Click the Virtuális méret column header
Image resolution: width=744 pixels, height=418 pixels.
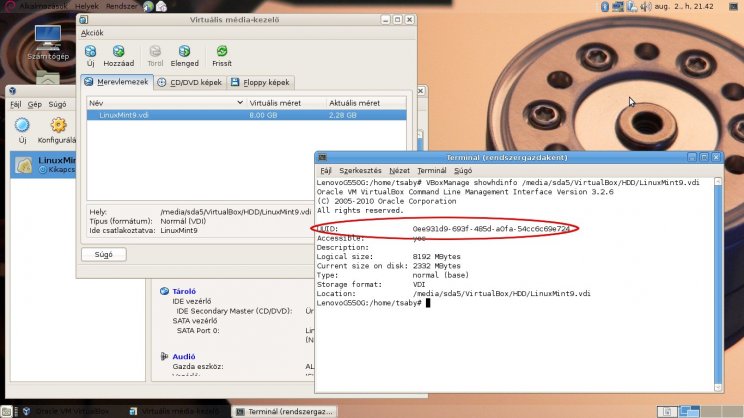[x=286, y=103]
